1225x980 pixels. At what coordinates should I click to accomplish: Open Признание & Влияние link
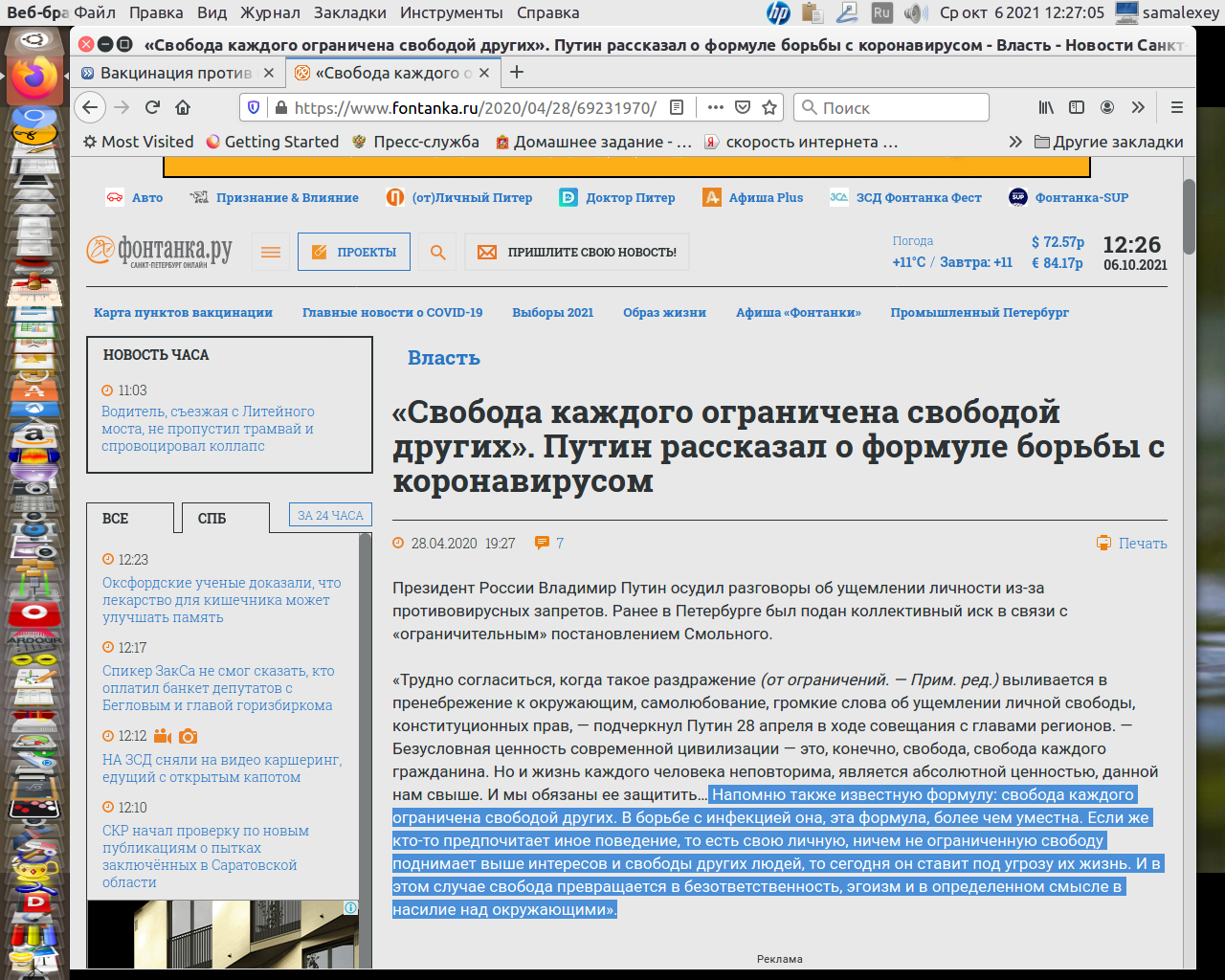275,197
